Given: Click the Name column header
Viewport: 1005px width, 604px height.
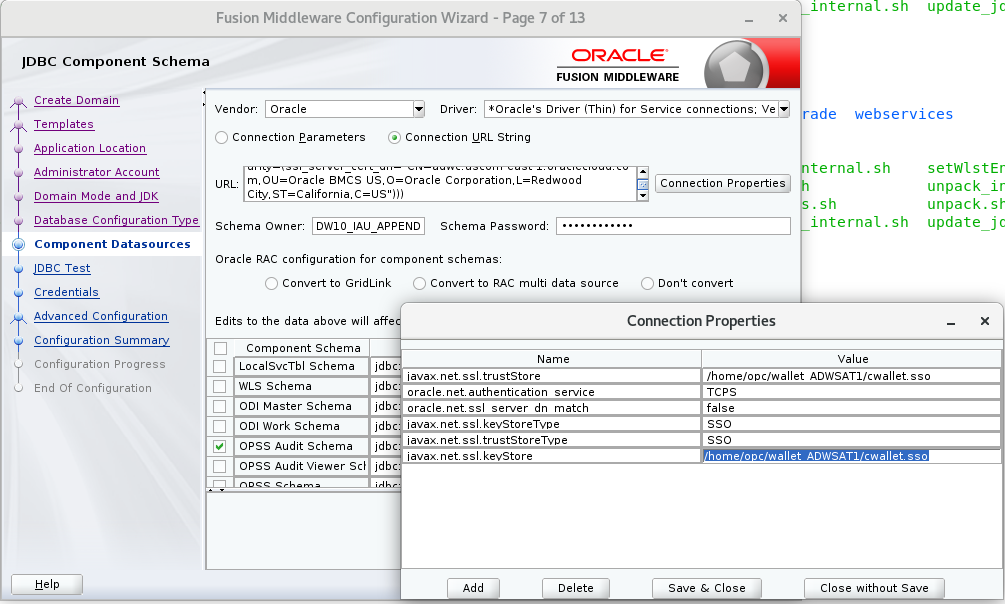Looking at the screenshot, I should coord(552,359).
